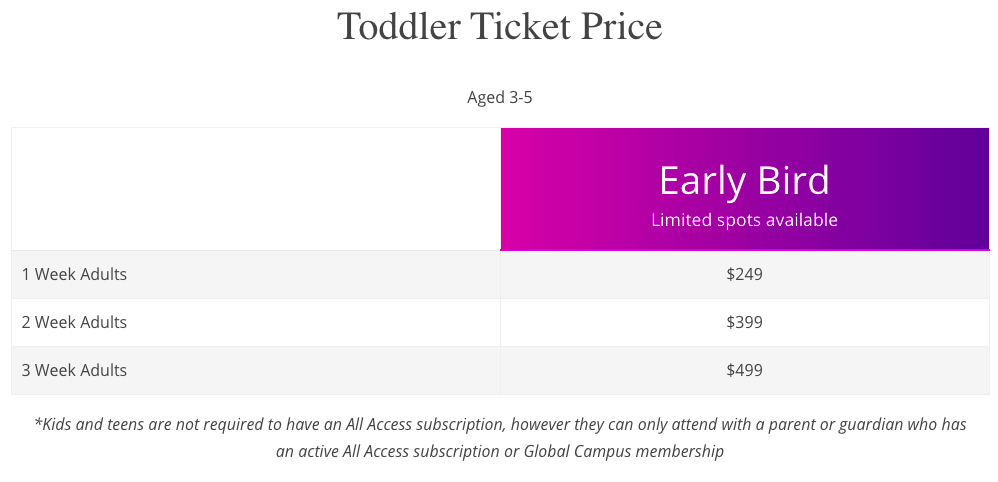Click the "Toddler Ticket Price" heading

point(499,27)
